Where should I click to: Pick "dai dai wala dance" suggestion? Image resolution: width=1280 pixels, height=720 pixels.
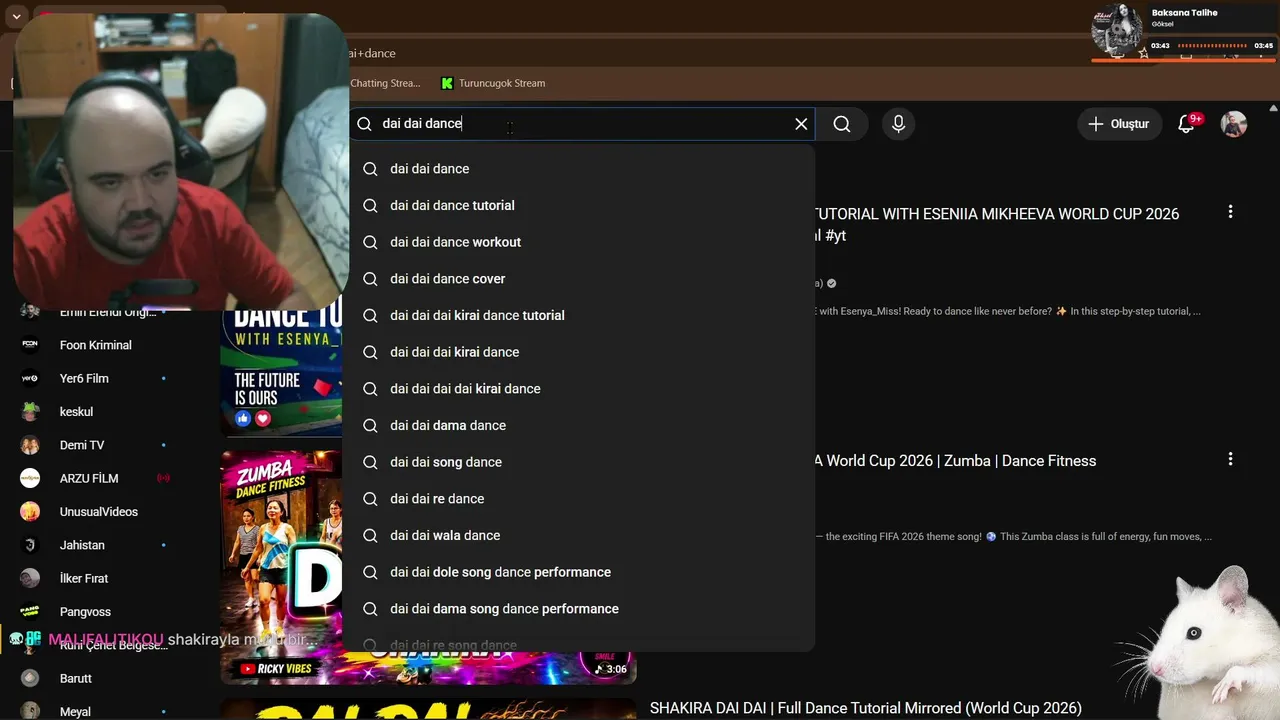(x=579, y=535)
